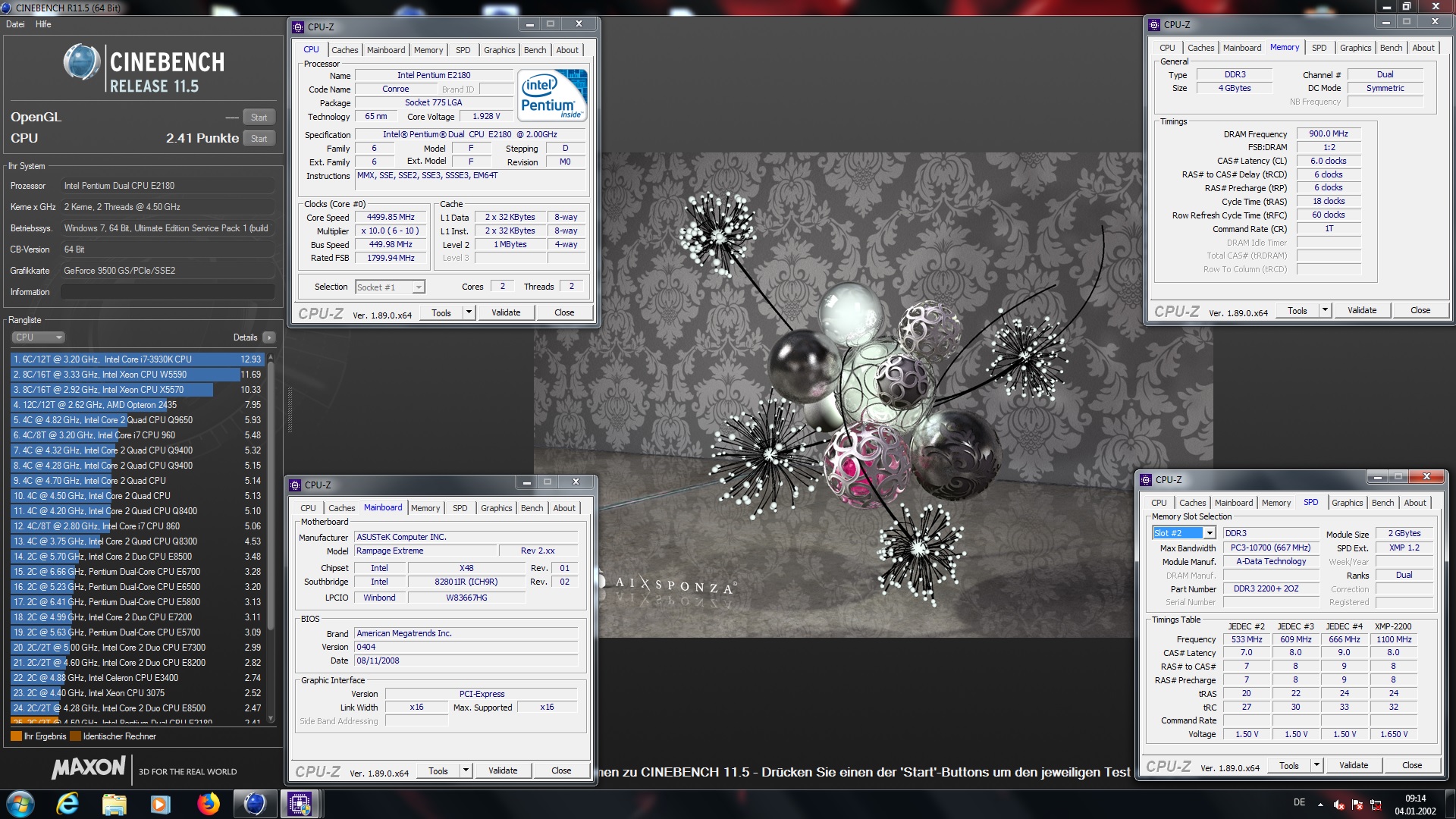The image size is (1456, 819).
Task: Click CPU-Z title icon in CPU tab window
Action: pyautogui.click(x=298, y=27)
